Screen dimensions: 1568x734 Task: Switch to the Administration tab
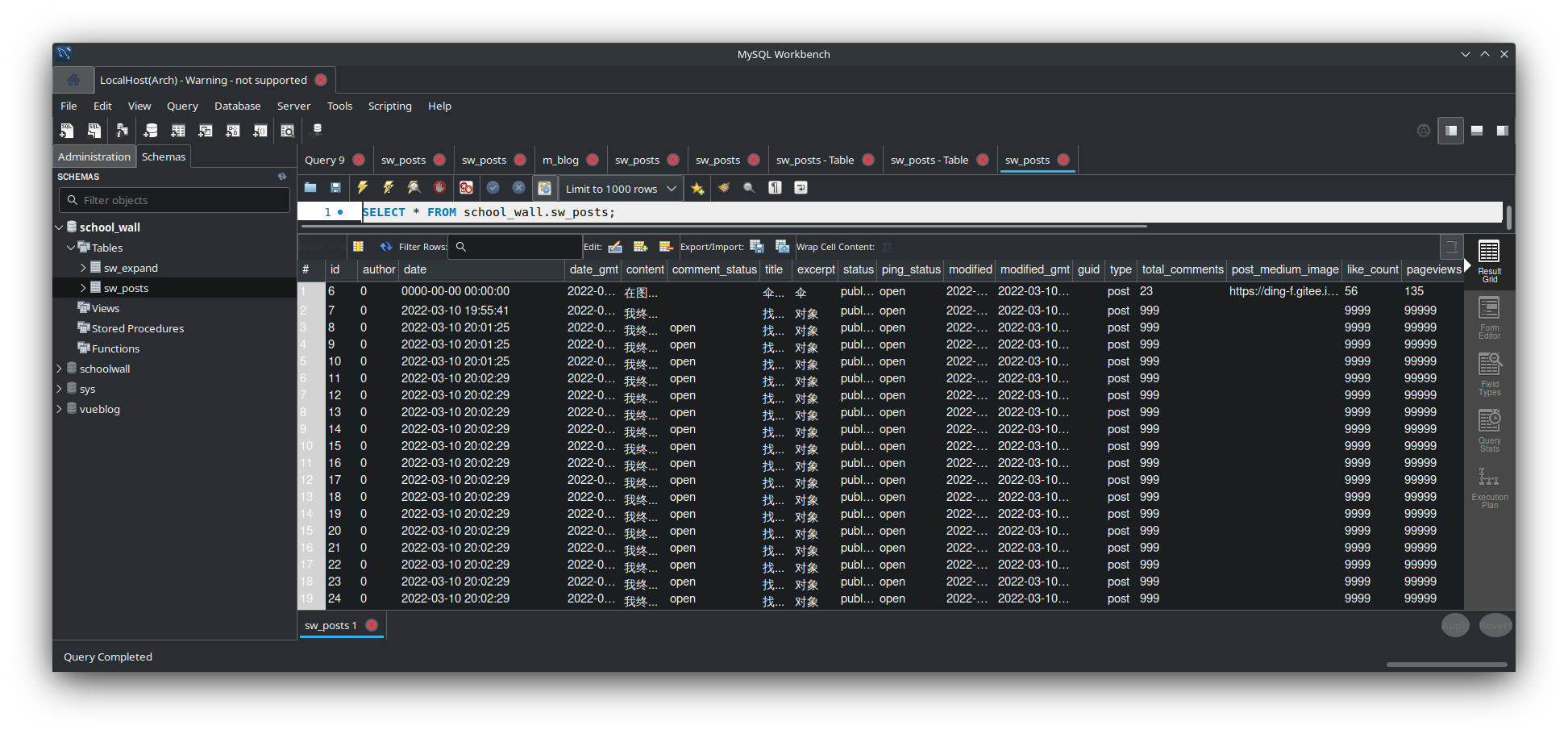tap(94, 156)
